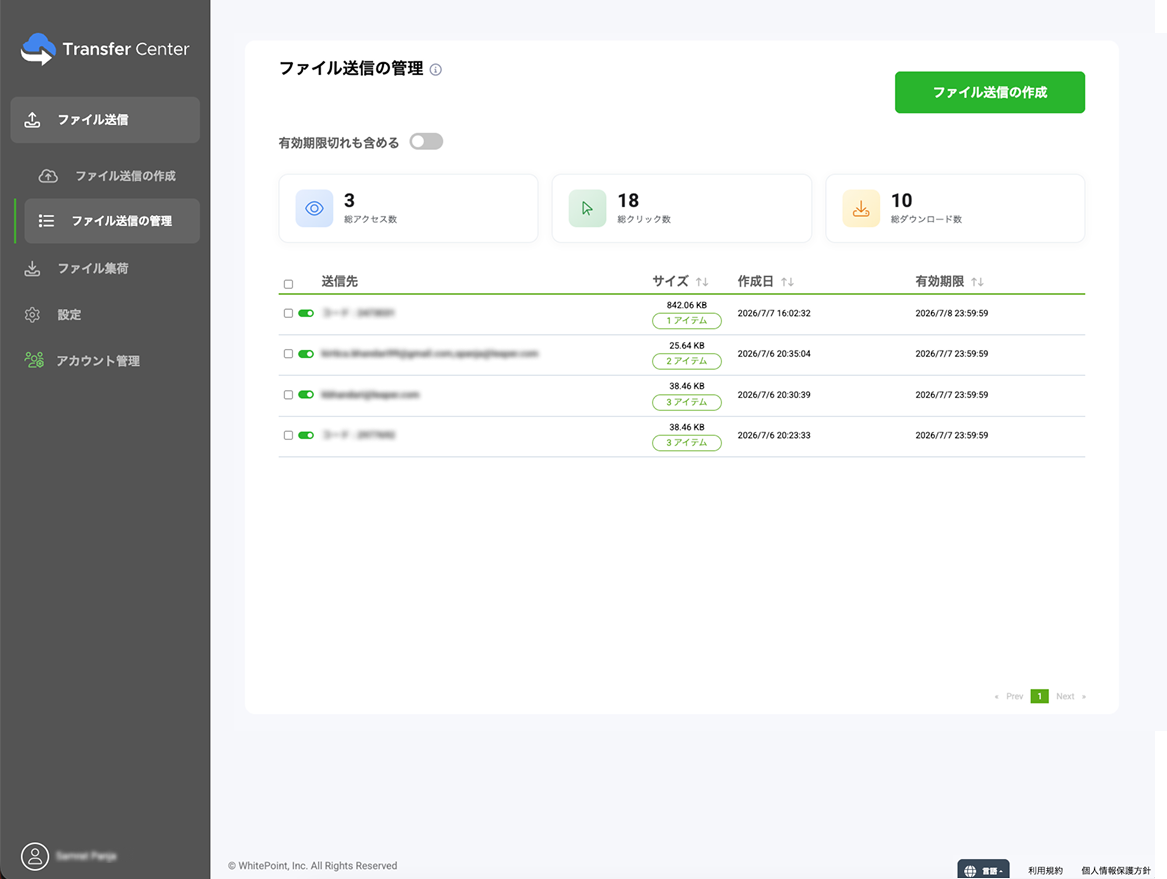Click the gear icon for 設定
Viewport: 1167px width, 879px height.
tap(32, 315)
